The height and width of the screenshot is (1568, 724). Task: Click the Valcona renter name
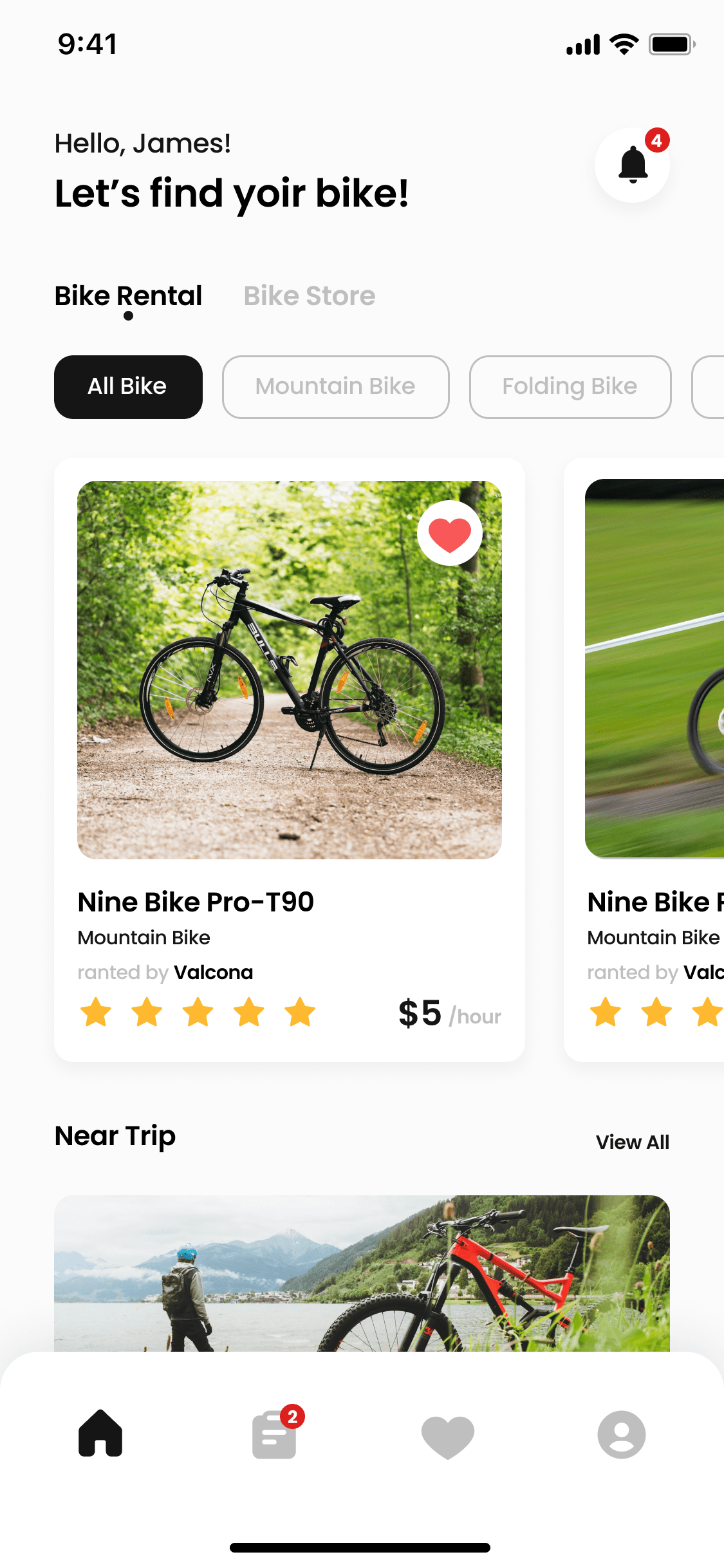pos(214,972)
